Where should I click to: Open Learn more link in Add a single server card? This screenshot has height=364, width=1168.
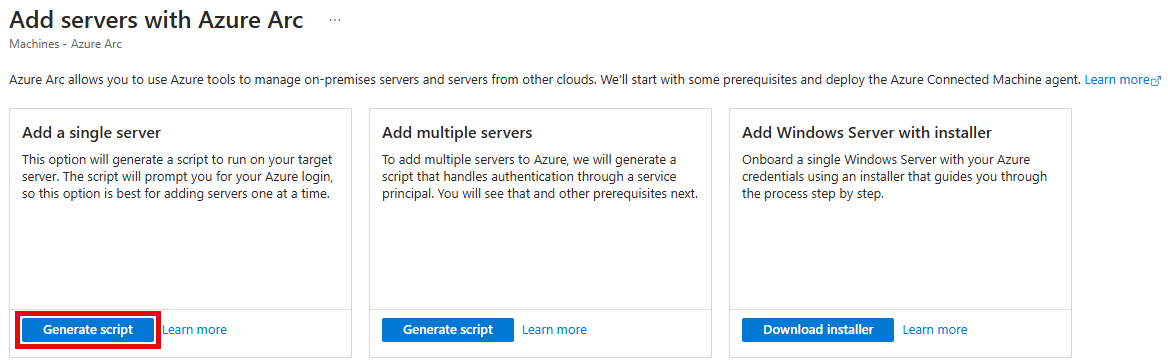(194, 330)
